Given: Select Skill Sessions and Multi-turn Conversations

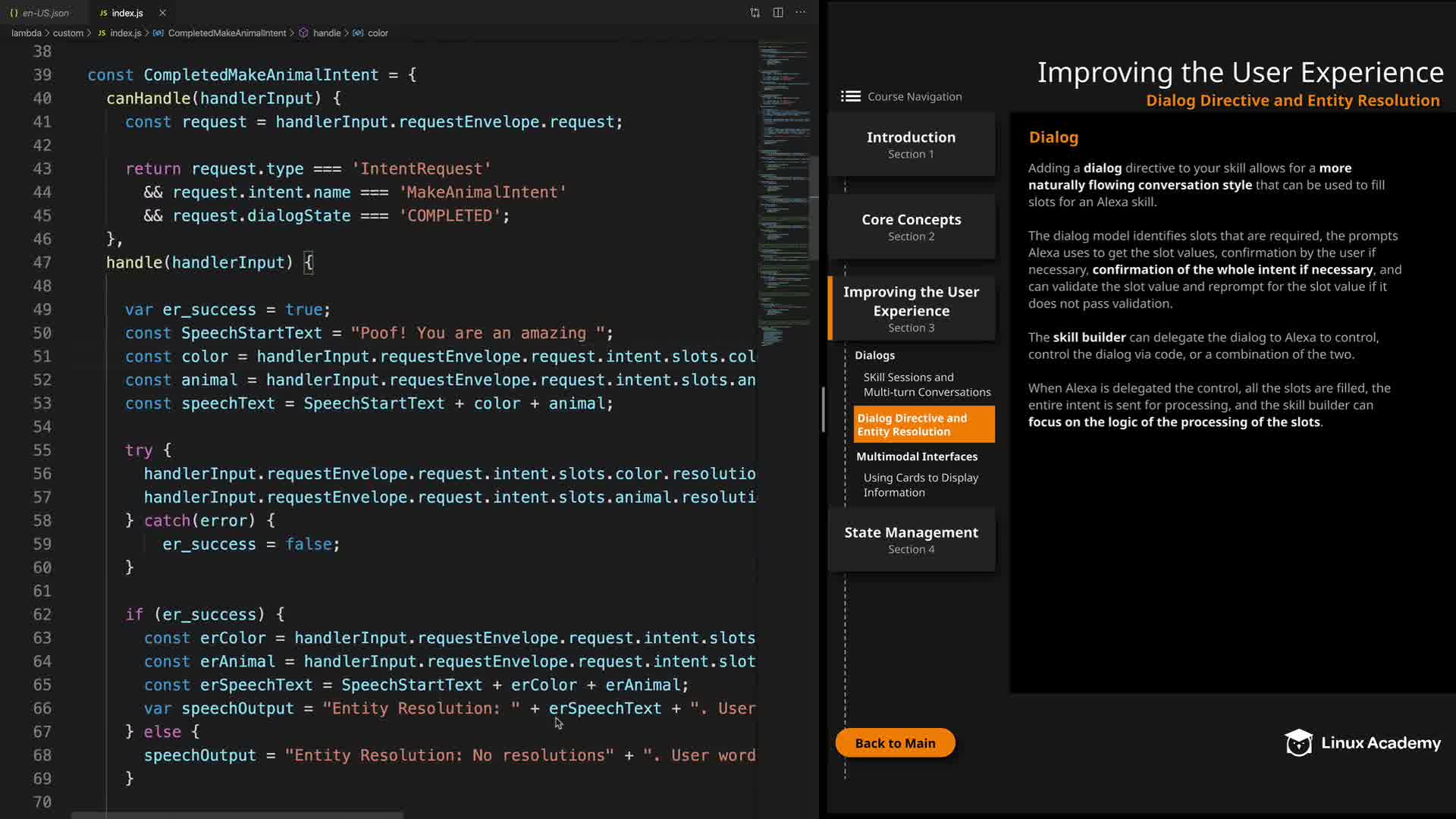Looking at the screenshot, I should coord(926,384).
